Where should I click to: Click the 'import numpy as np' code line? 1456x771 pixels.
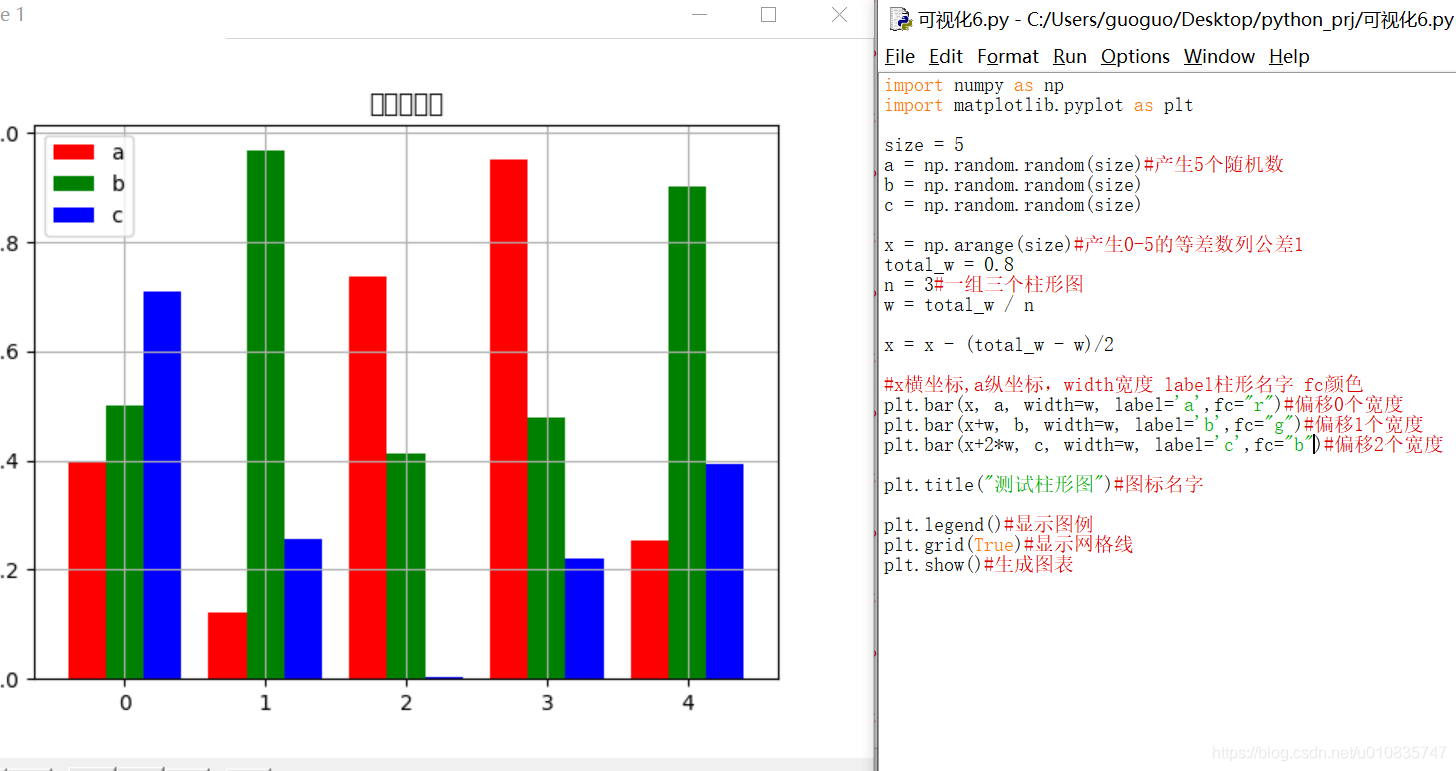tap(974, 86)
